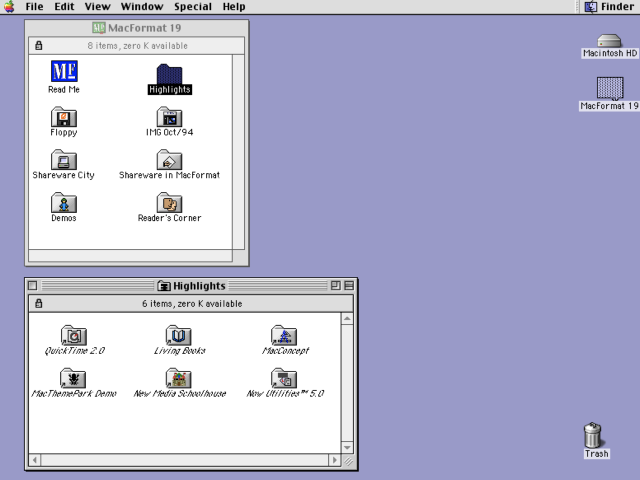Click the 'Read Me' file label

pyautogui.click(x=64, y=89)
